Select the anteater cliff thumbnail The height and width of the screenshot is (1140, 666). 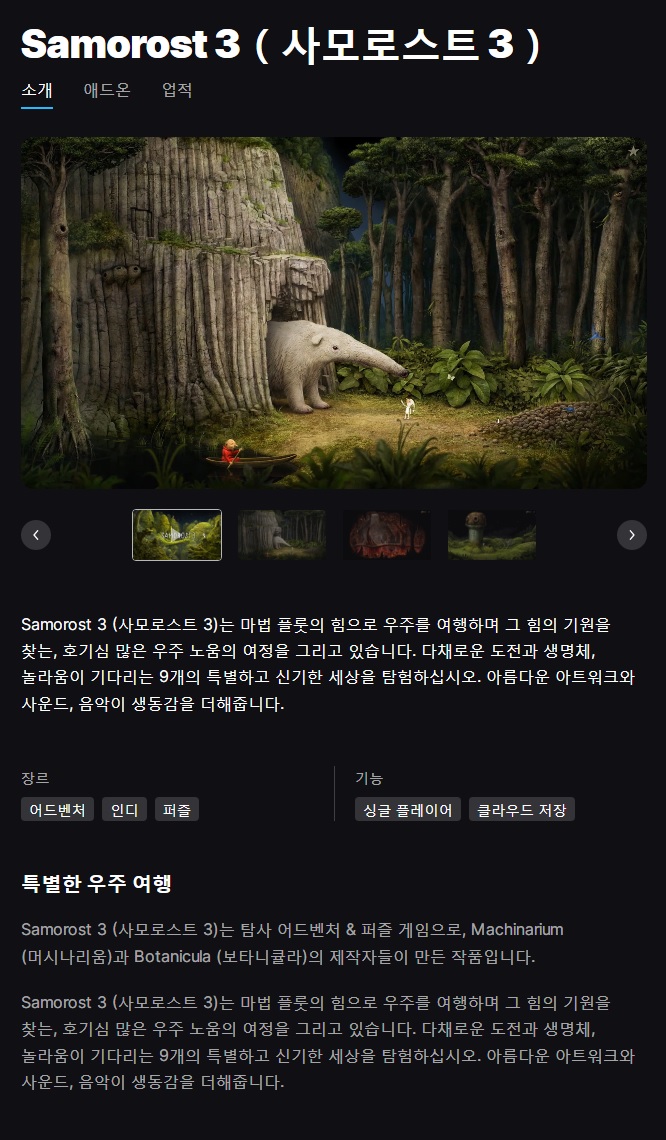281,535
